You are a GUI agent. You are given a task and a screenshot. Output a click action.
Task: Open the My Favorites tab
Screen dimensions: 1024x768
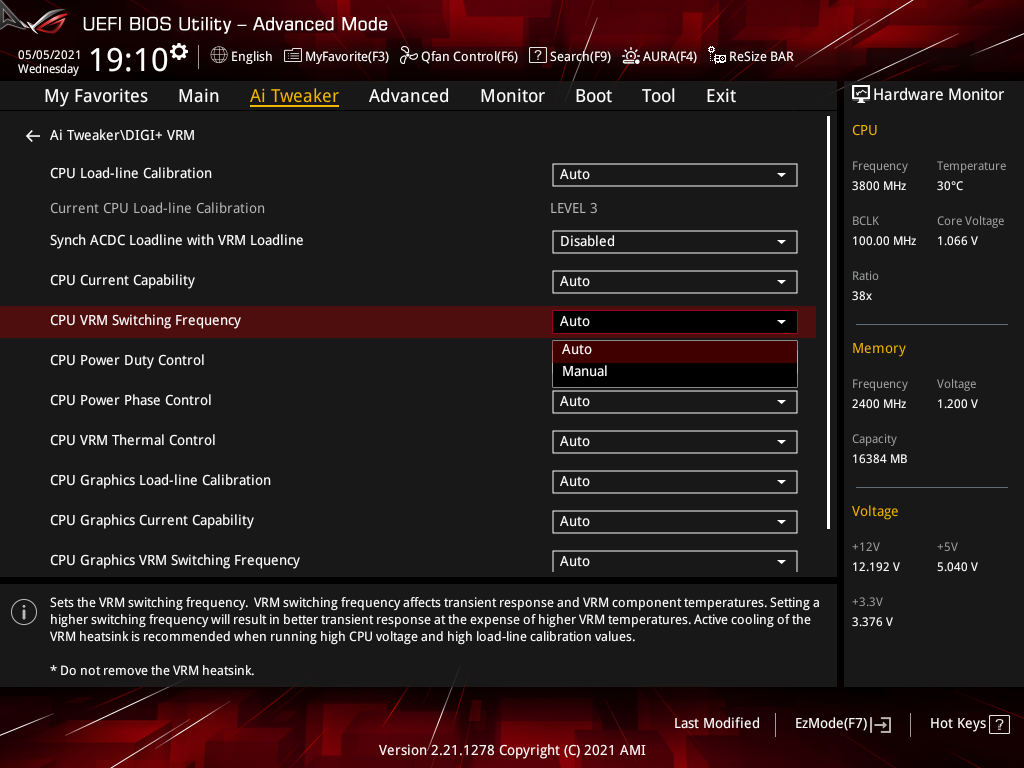click(96, 96)
